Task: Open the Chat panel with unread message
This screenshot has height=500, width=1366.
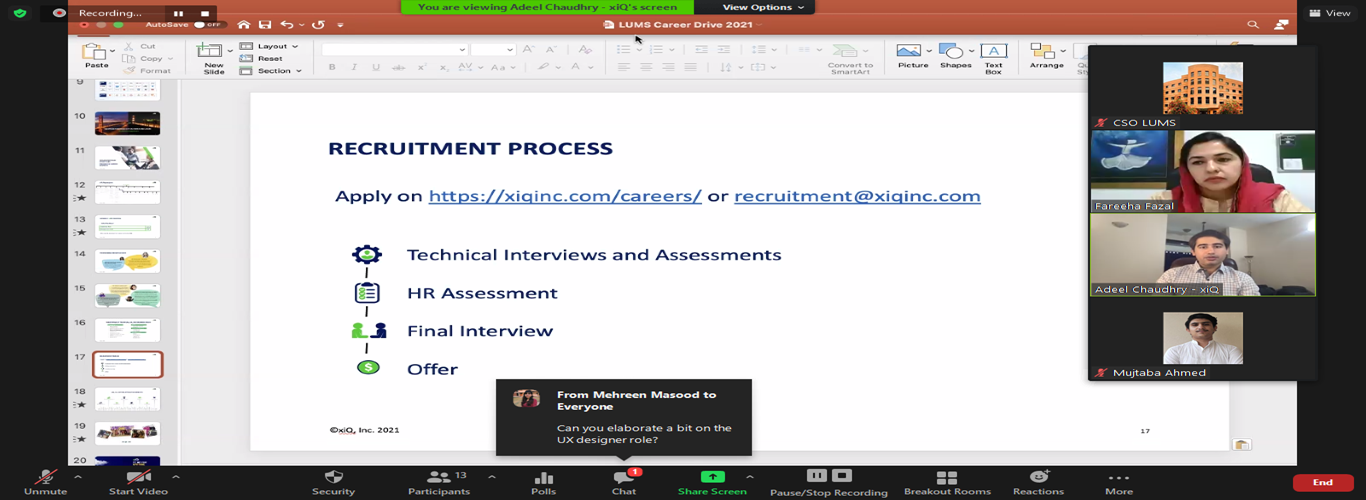Action: click(x=623, y=478)
